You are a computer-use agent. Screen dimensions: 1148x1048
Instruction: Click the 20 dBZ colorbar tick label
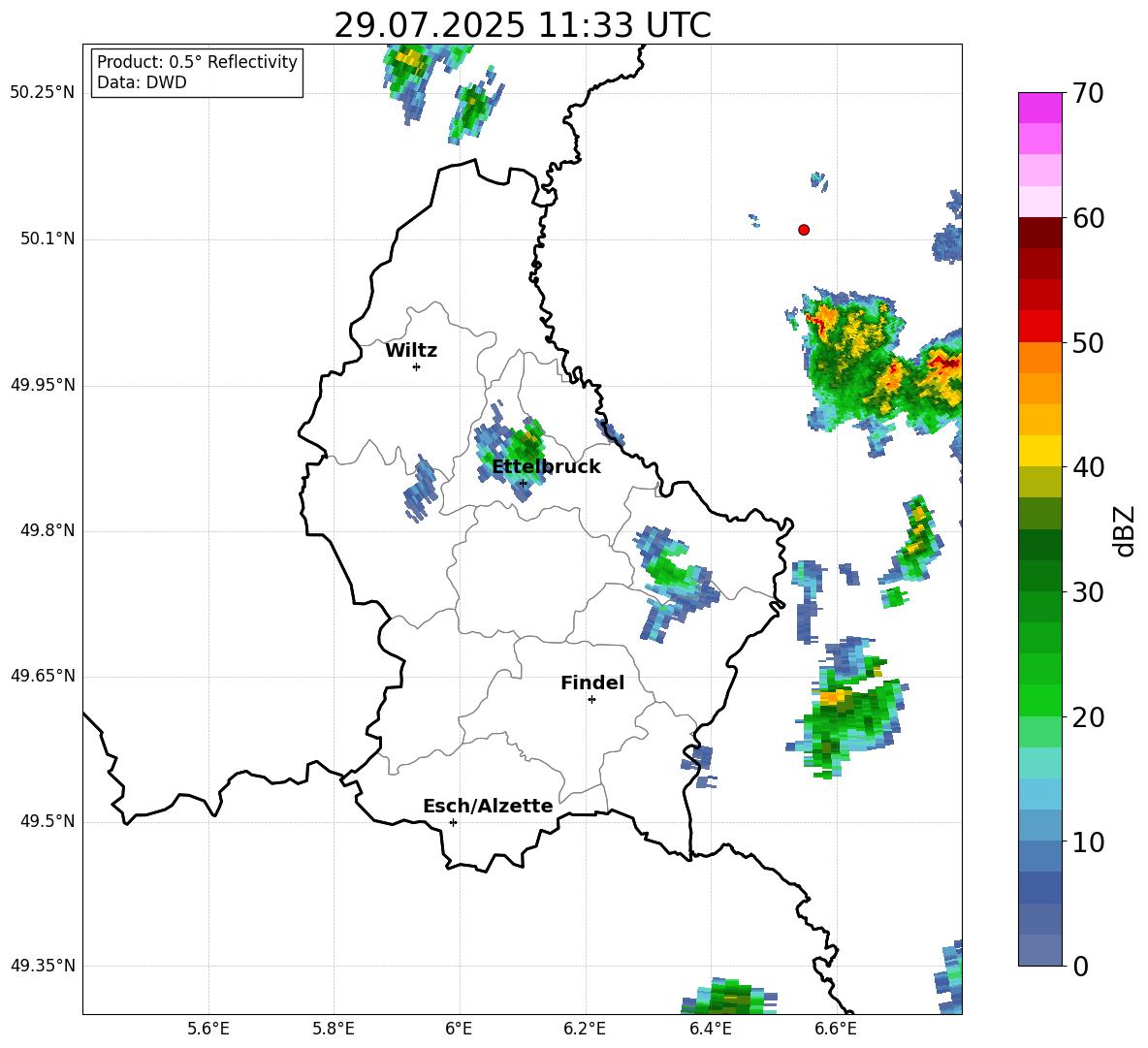click(1088, 717)
